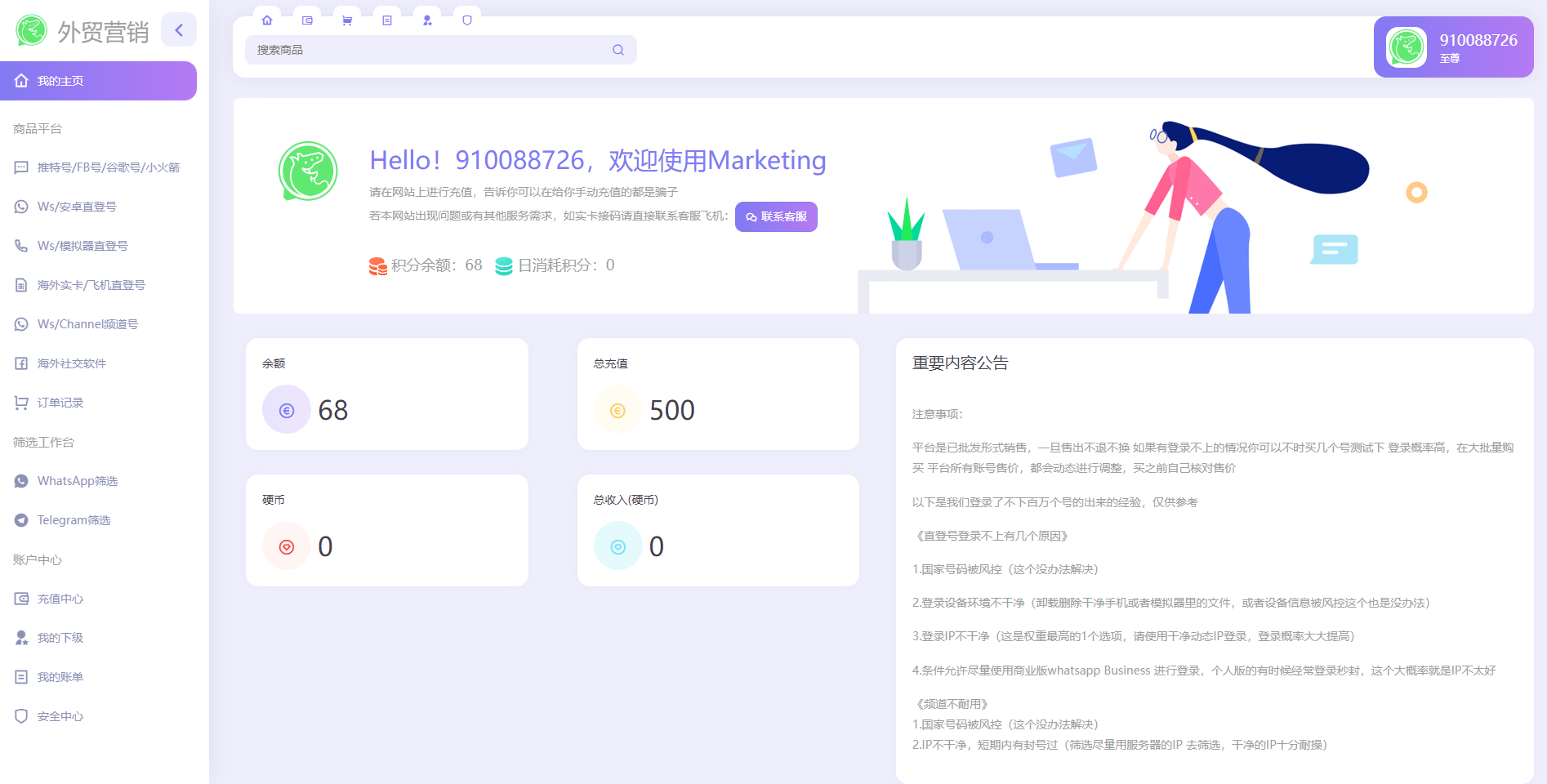Open Ws/Channel频道号 sidebar item

coord(87,324)
